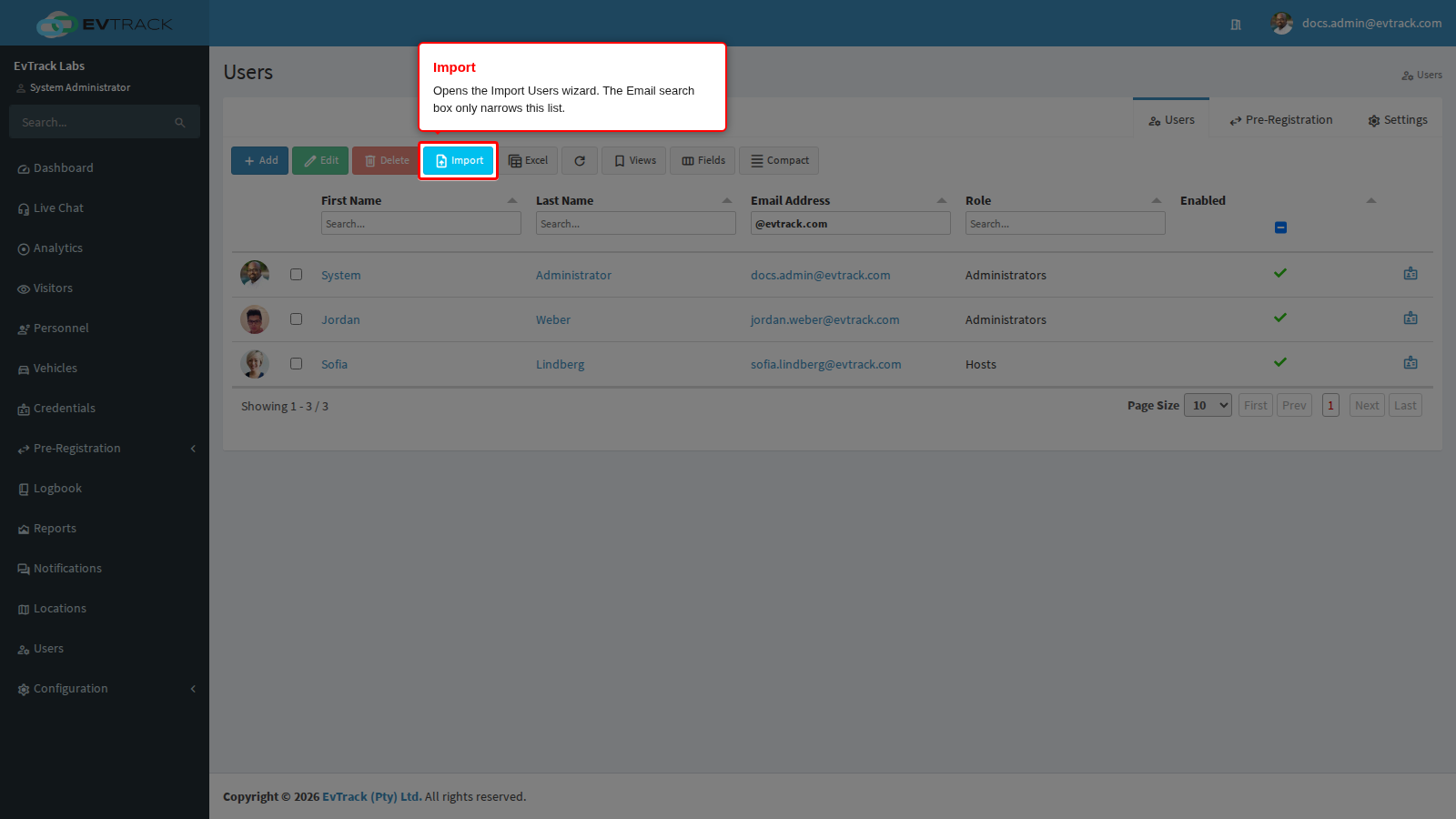Sort by First Name column arrow

pos(512,201)
